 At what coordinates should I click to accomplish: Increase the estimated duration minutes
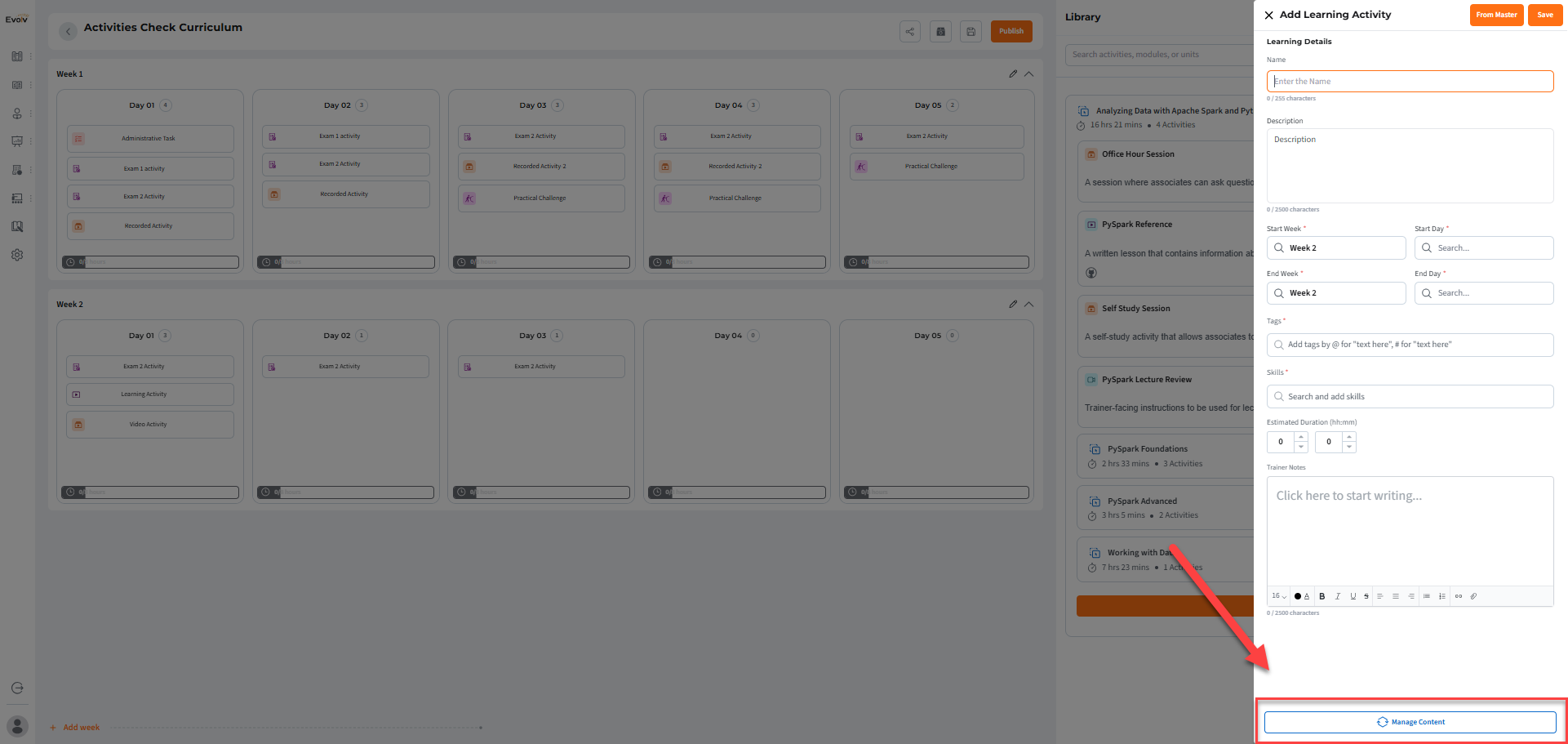tap(1349, 437)
